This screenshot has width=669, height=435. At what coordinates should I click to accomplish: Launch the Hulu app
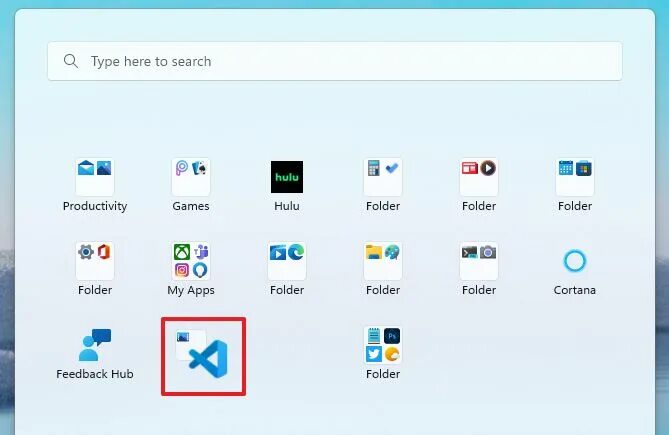point(287,177)
